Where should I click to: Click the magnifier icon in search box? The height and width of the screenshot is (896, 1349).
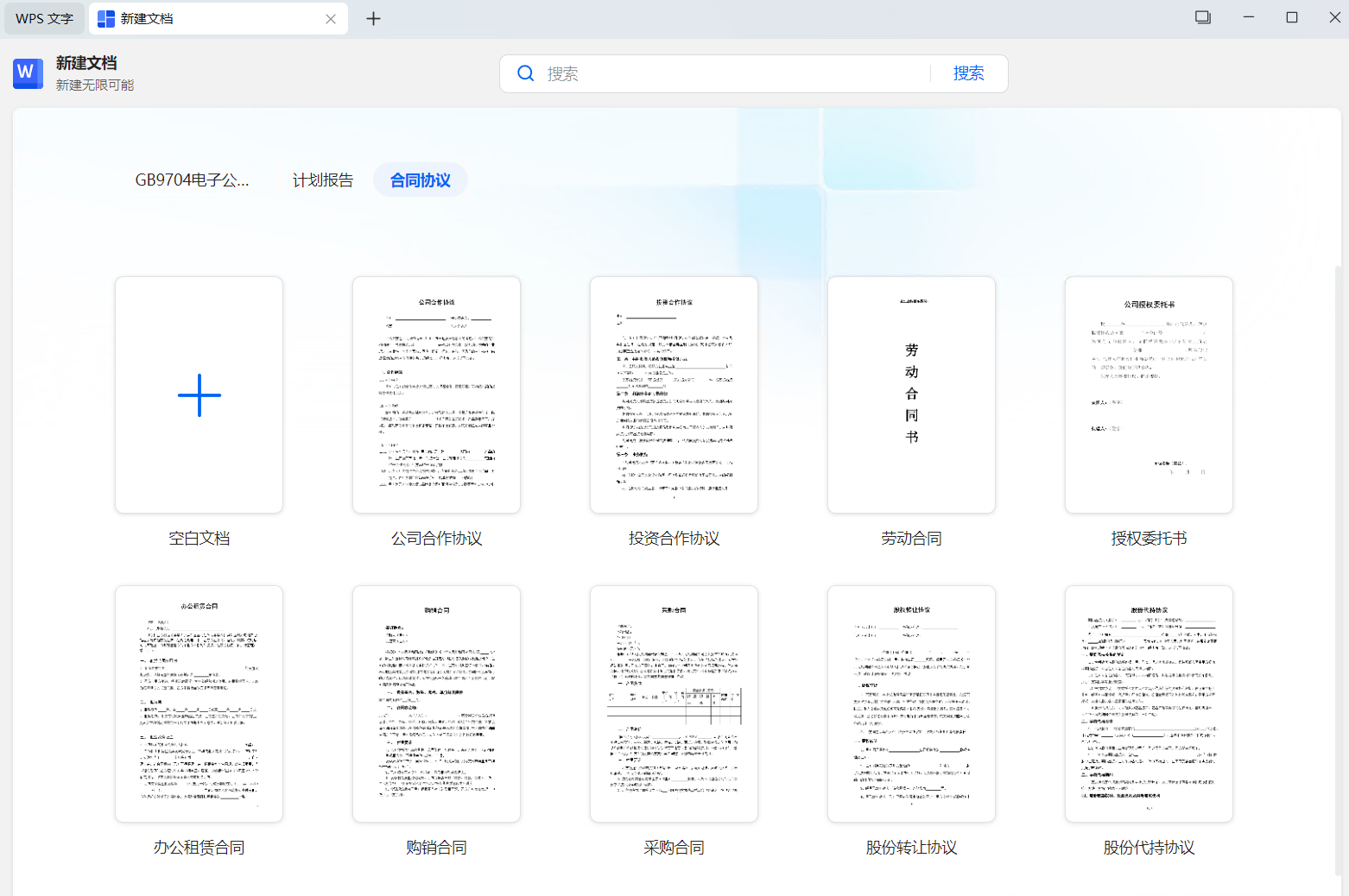point(525,73)
